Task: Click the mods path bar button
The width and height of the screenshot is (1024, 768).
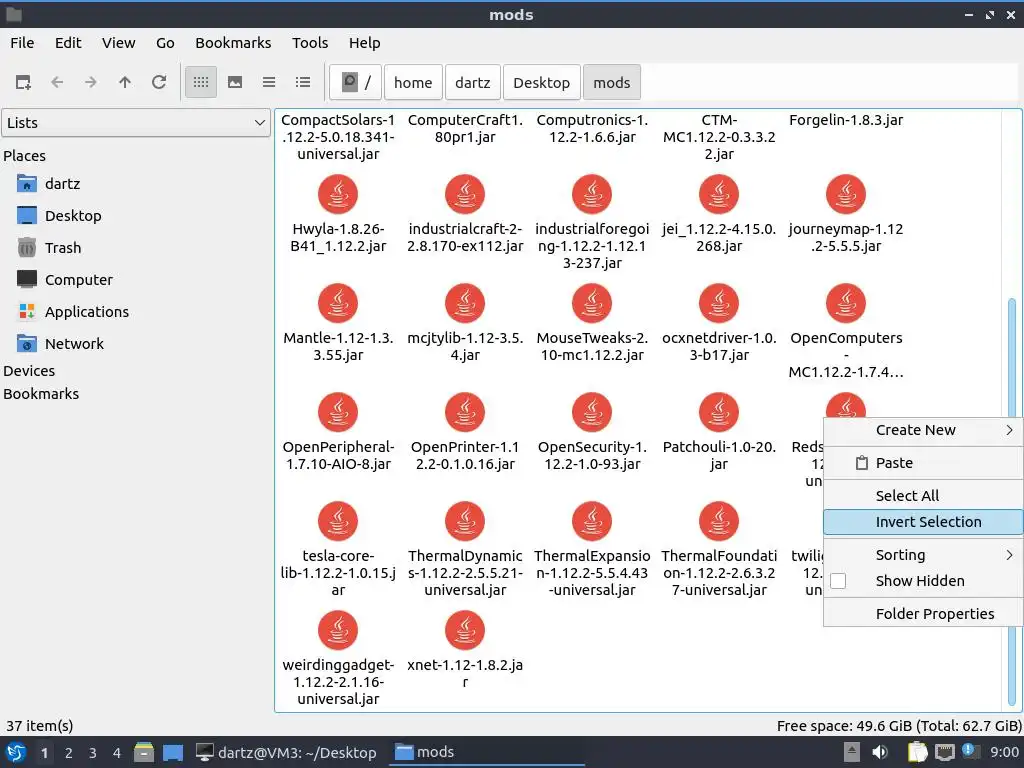Action: pyautogui.click(x=612, y=82)
